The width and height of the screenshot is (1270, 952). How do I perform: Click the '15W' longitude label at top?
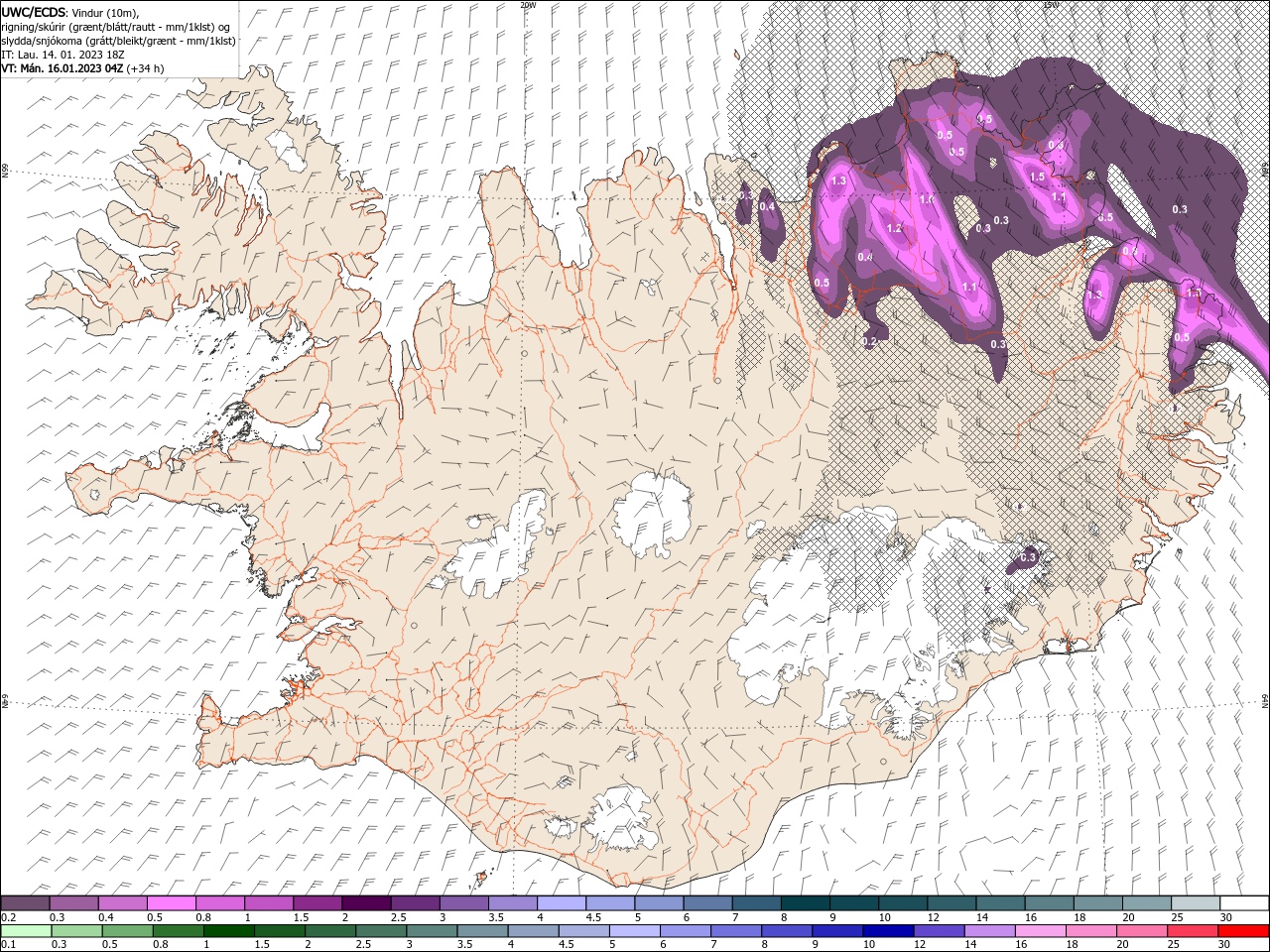point(1051,5)
